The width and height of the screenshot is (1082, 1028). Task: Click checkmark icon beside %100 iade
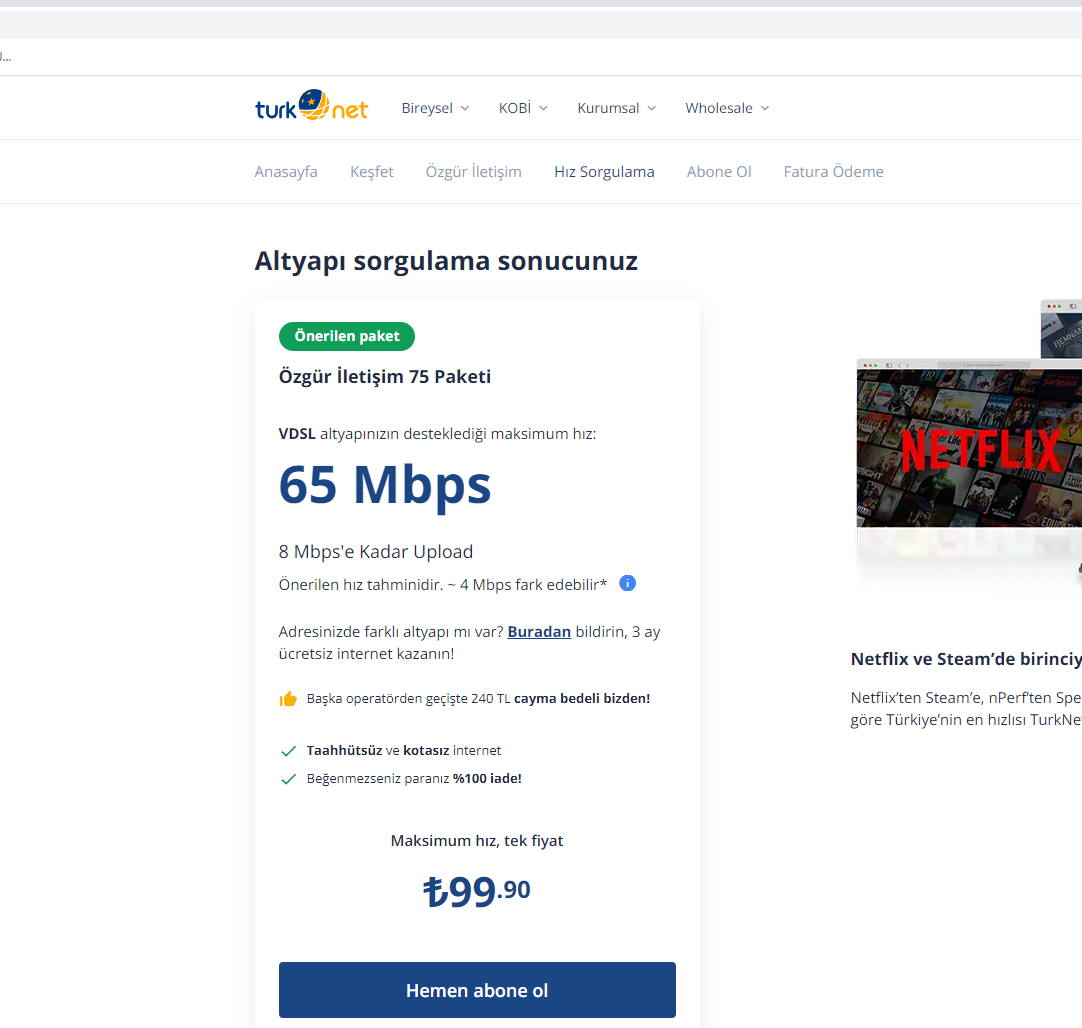[288, 779]
